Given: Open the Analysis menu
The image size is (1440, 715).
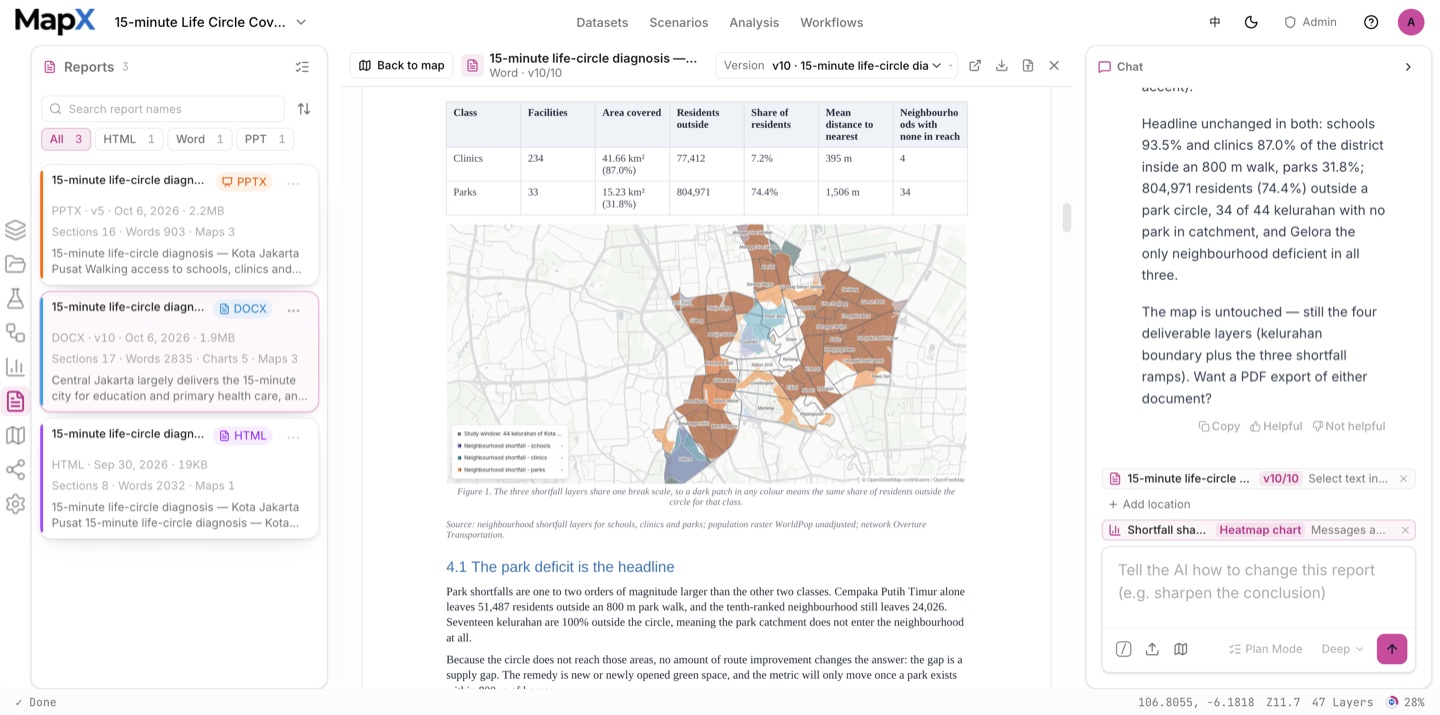Looking at the screenshot, I should (754, 22).
